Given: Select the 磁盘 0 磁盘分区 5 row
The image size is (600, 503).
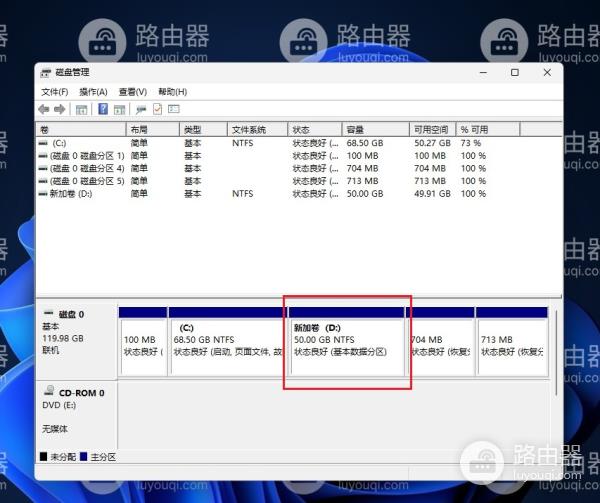Looking at the screenshot, I should [262, 181].
